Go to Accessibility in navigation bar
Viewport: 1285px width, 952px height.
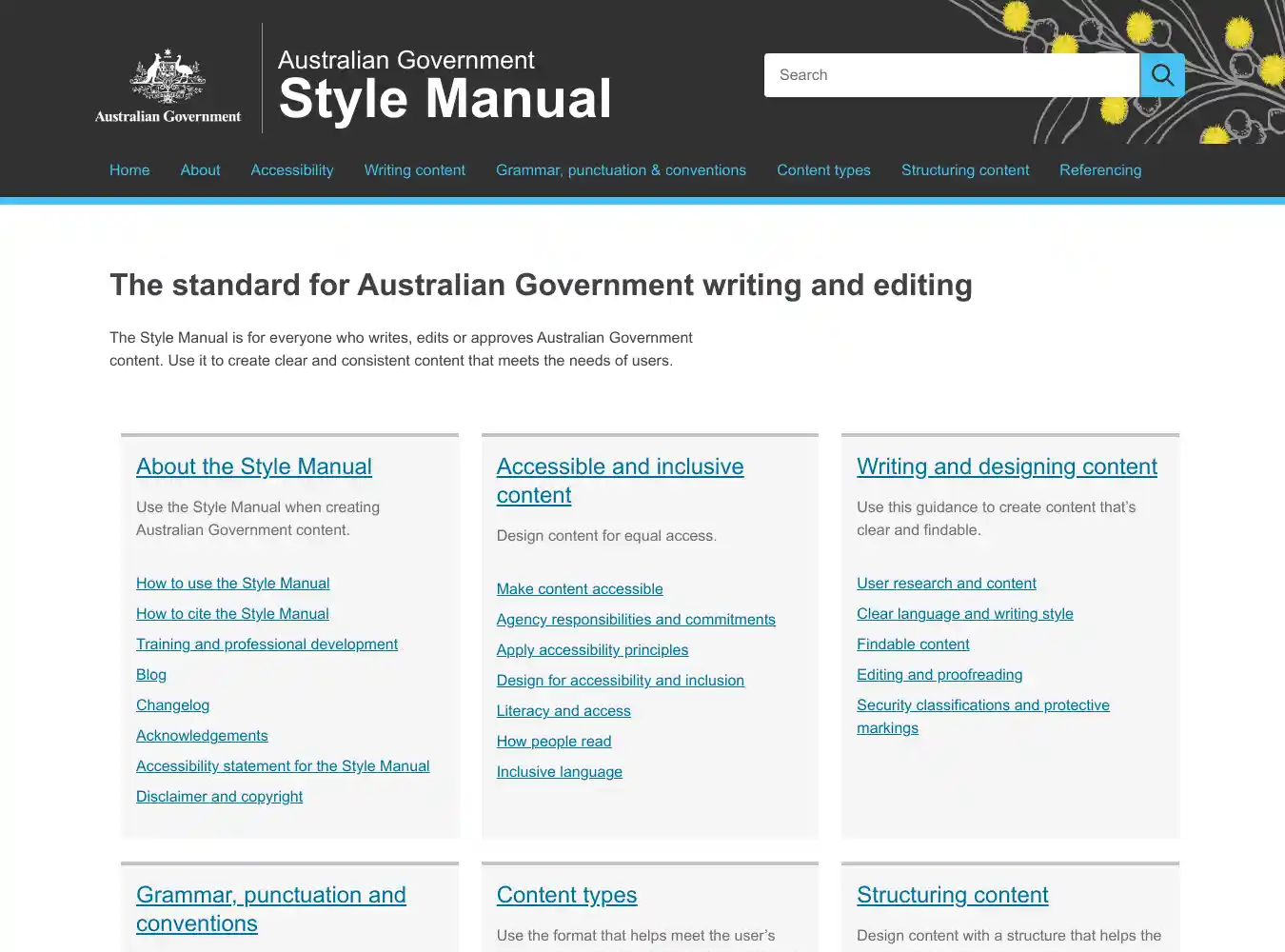coord(292,170)
